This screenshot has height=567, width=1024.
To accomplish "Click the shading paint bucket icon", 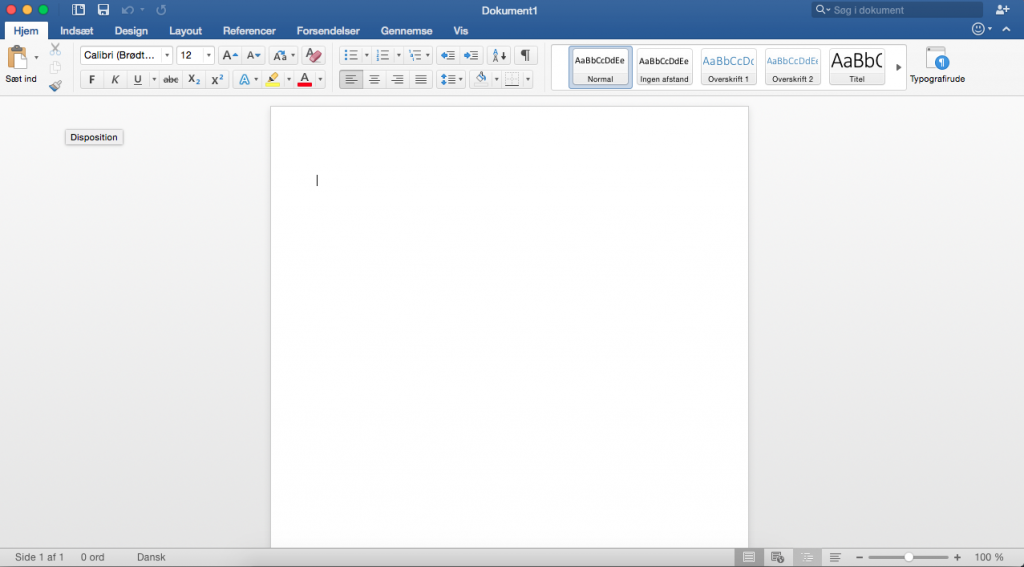I will [481, 80].
